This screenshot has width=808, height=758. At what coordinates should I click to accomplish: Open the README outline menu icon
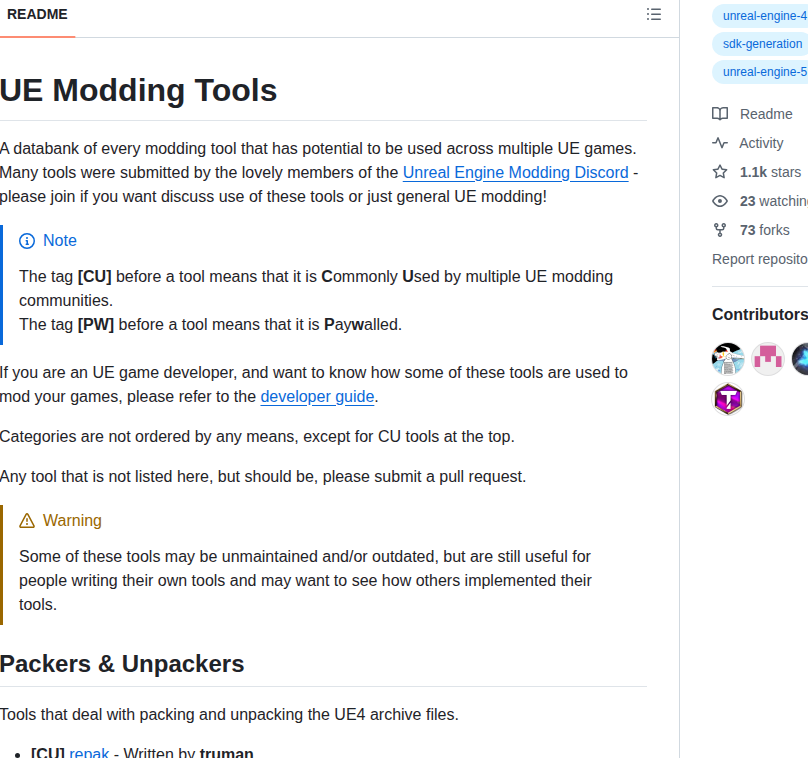point(653,14)
